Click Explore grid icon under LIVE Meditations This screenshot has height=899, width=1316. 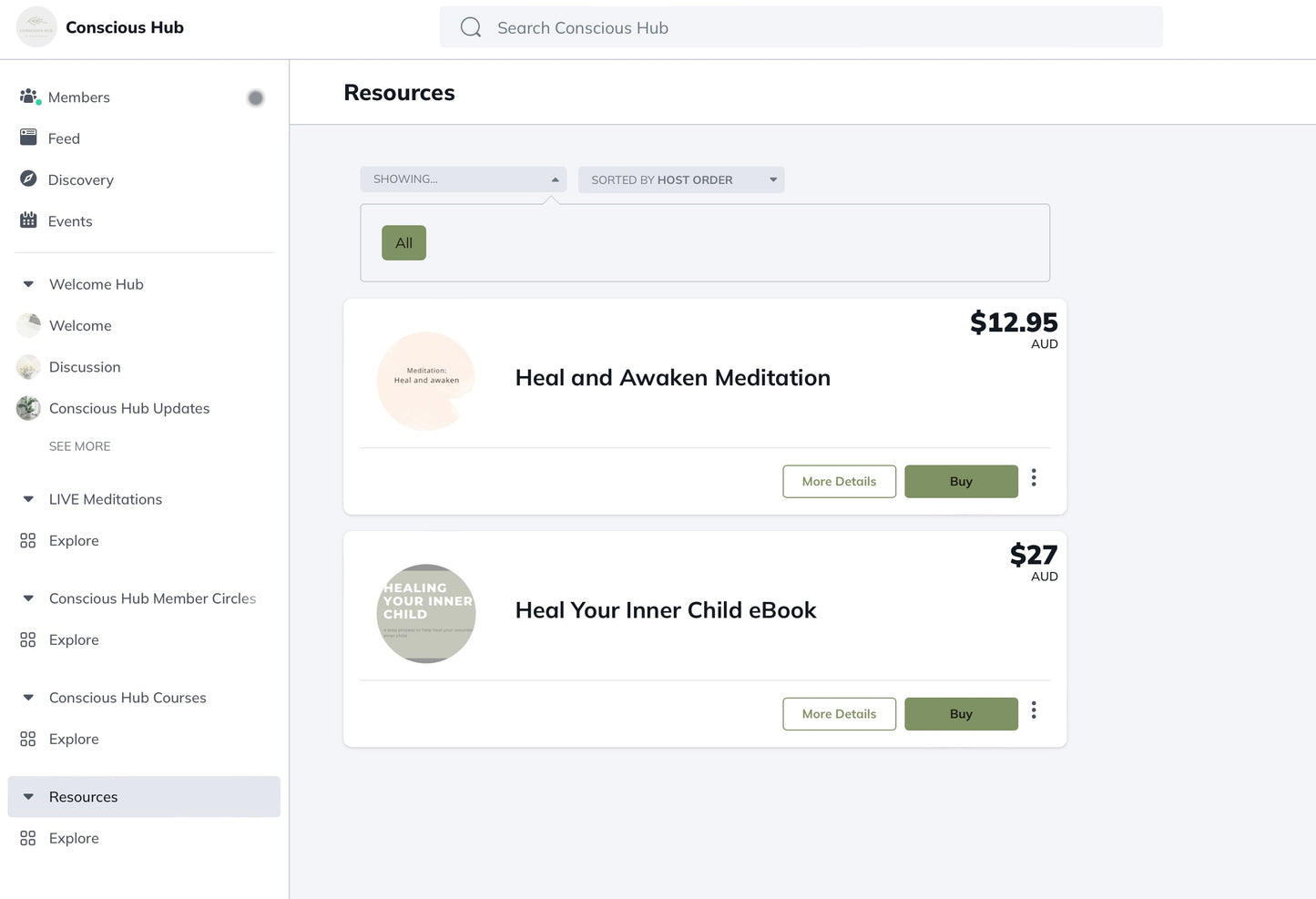click(28, 541)
